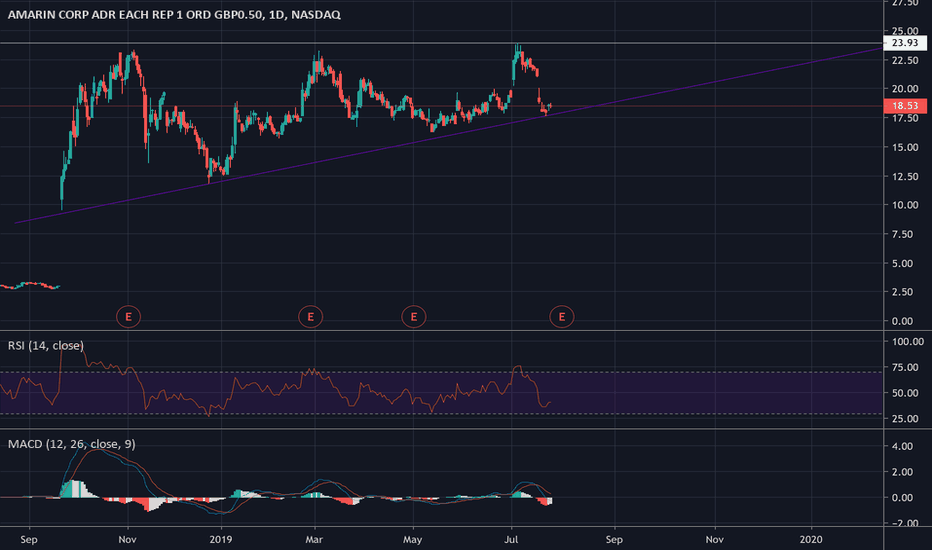Click the RSI 25.00 scale label

(905, 419)
